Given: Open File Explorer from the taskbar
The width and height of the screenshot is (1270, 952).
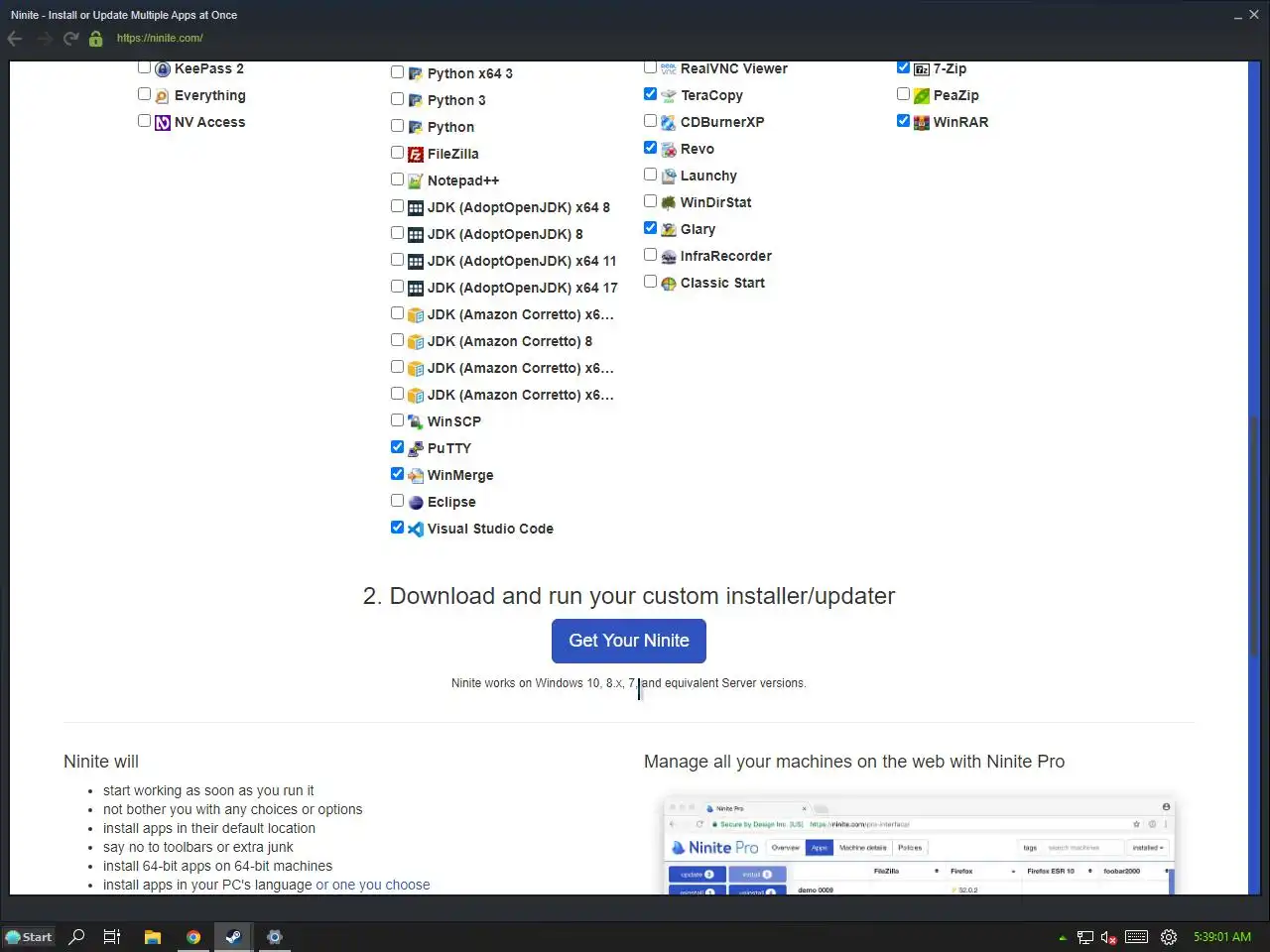Looking at the screenshot, I should 153,937.
